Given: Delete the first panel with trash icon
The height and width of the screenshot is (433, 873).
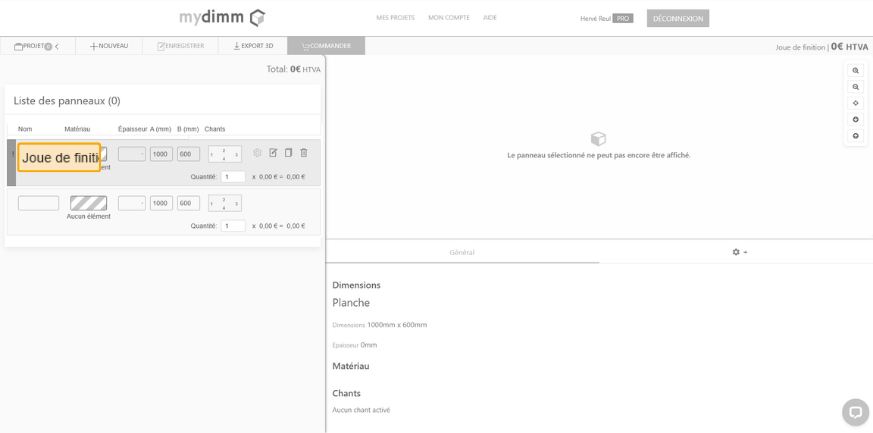Looking at the screenshot, I should [304, 153].
